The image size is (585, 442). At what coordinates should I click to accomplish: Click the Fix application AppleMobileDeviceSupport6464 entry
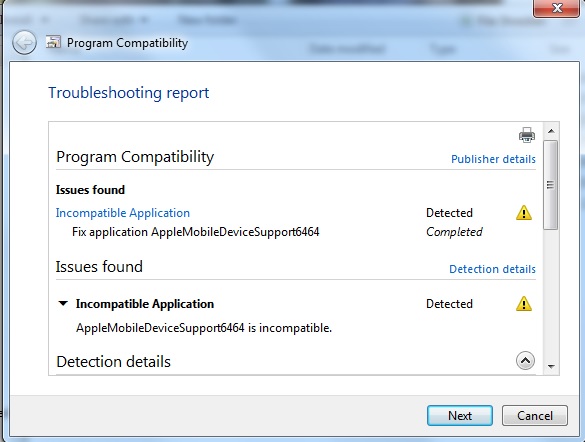(195, 232)
